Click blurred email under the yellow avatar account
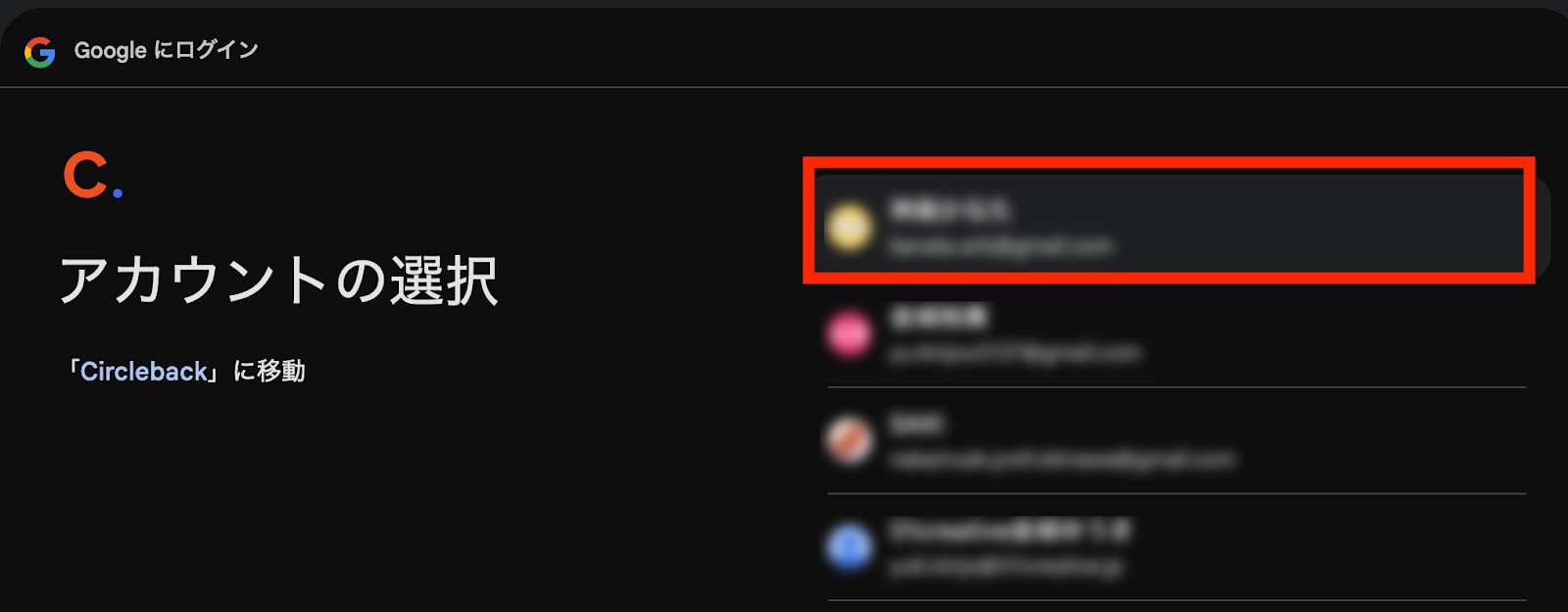This screenshot has width=1568, height=612. pyautogui.click(x=1001, y=246)
